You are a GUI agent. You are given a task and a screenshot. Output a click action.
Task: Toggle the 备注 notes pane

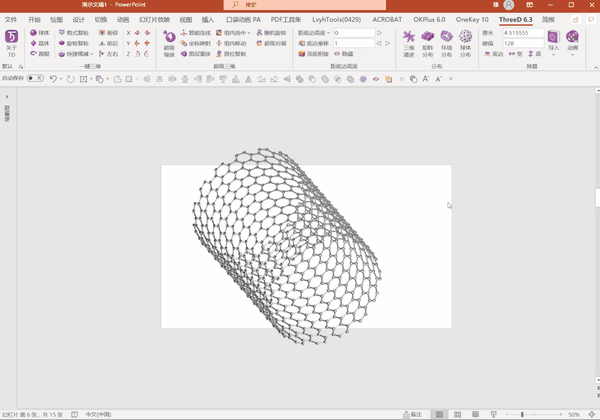412,414
